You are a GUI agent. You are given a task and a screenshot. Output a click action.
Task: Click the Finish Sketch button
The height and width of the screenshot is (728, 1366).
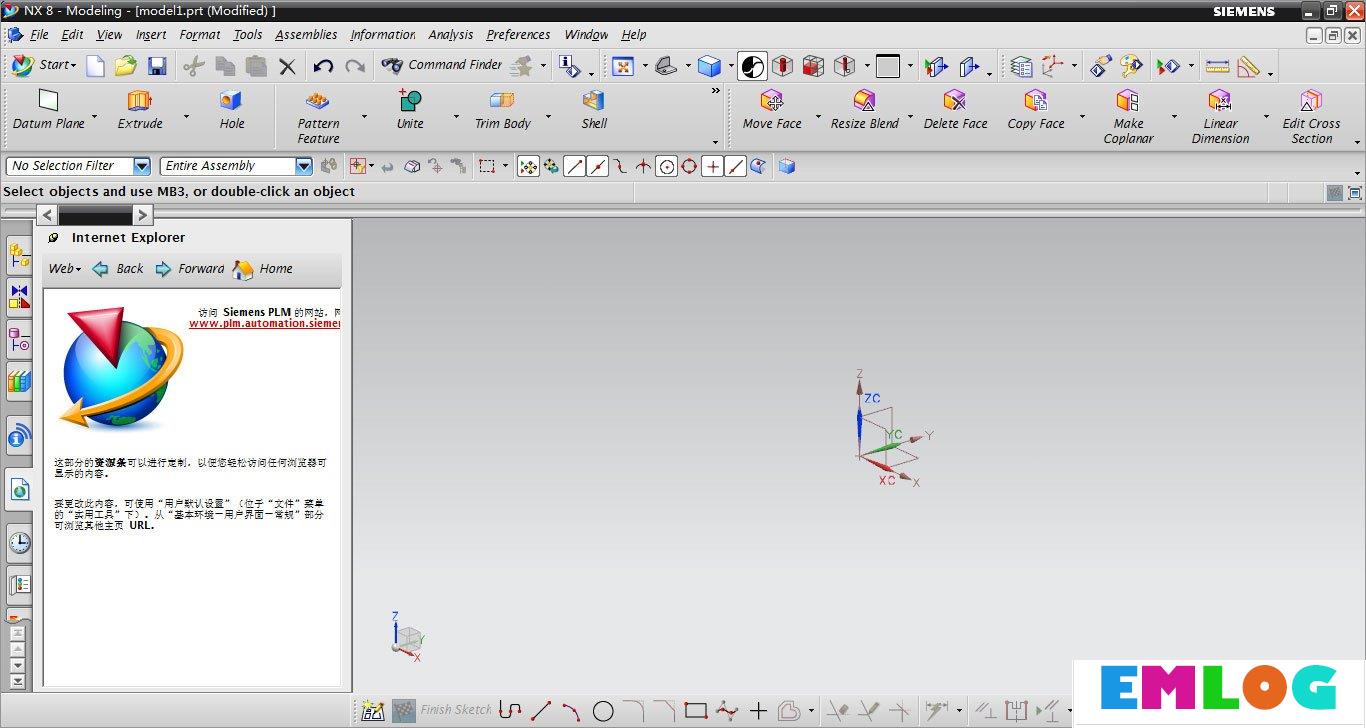(x=442, y=710)
